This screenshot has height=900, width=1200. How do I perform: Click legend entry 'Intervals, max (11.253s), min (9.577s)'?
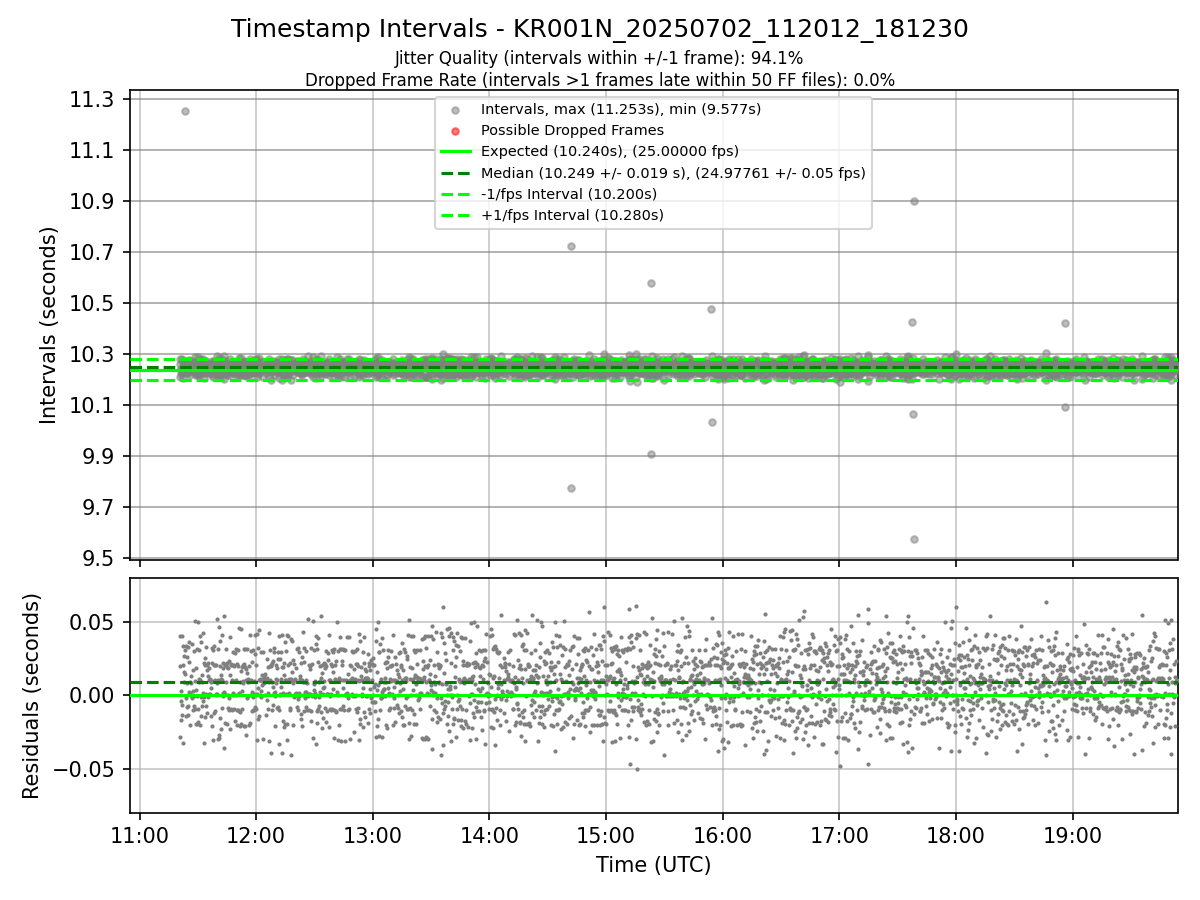620,109
